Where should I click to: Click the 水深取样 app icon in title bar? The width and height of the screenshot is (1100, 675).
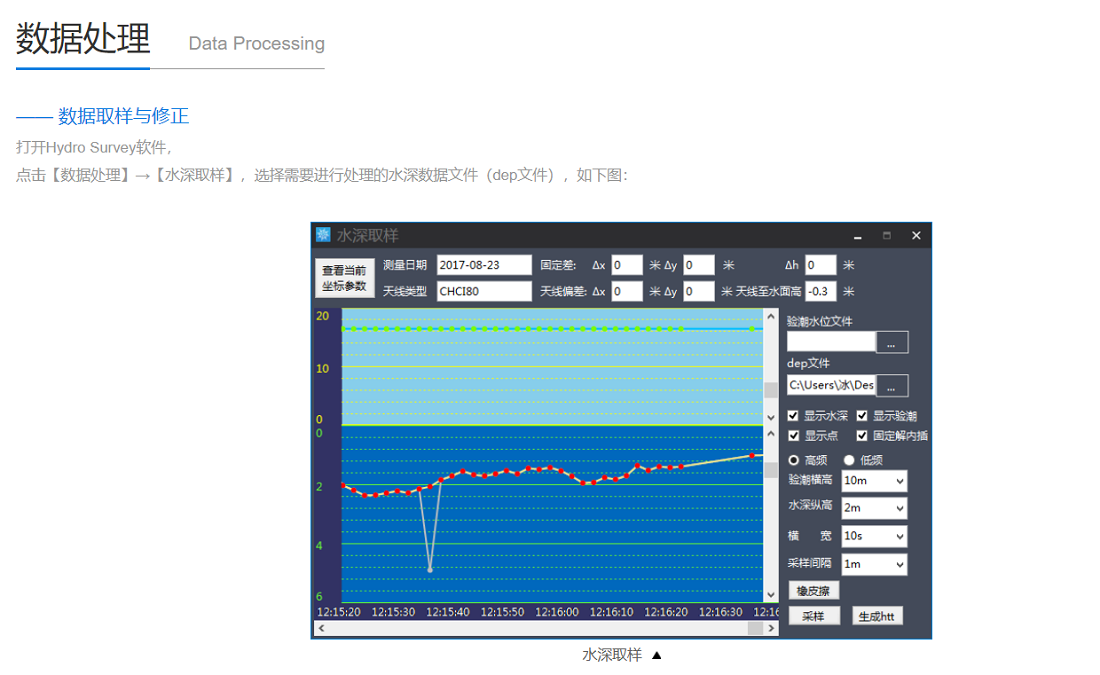(x=323, y=235)
